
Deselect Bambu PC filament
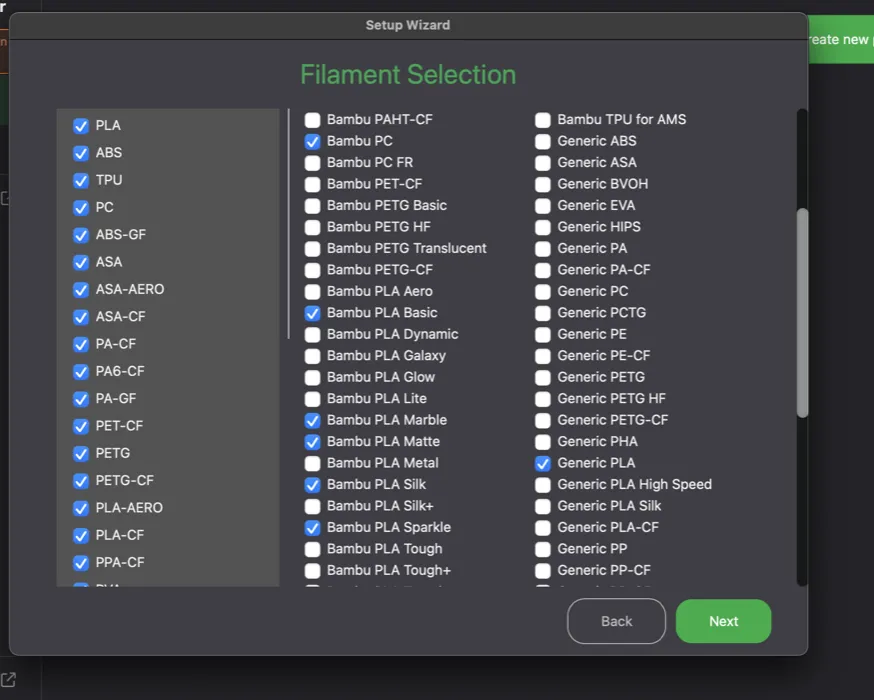pyautogui.click(x=312, y=141)
